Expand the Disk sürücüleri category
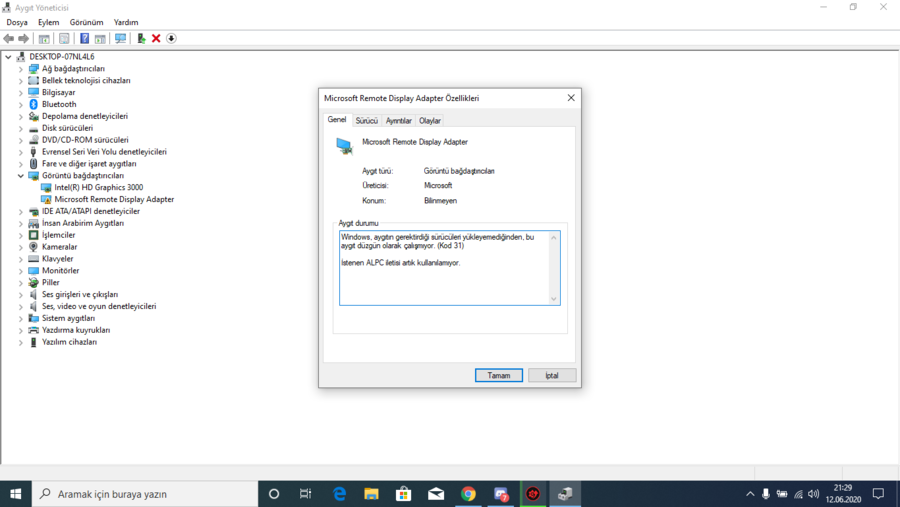The width and height of the screenshot is (900, 507). [21, 128]
